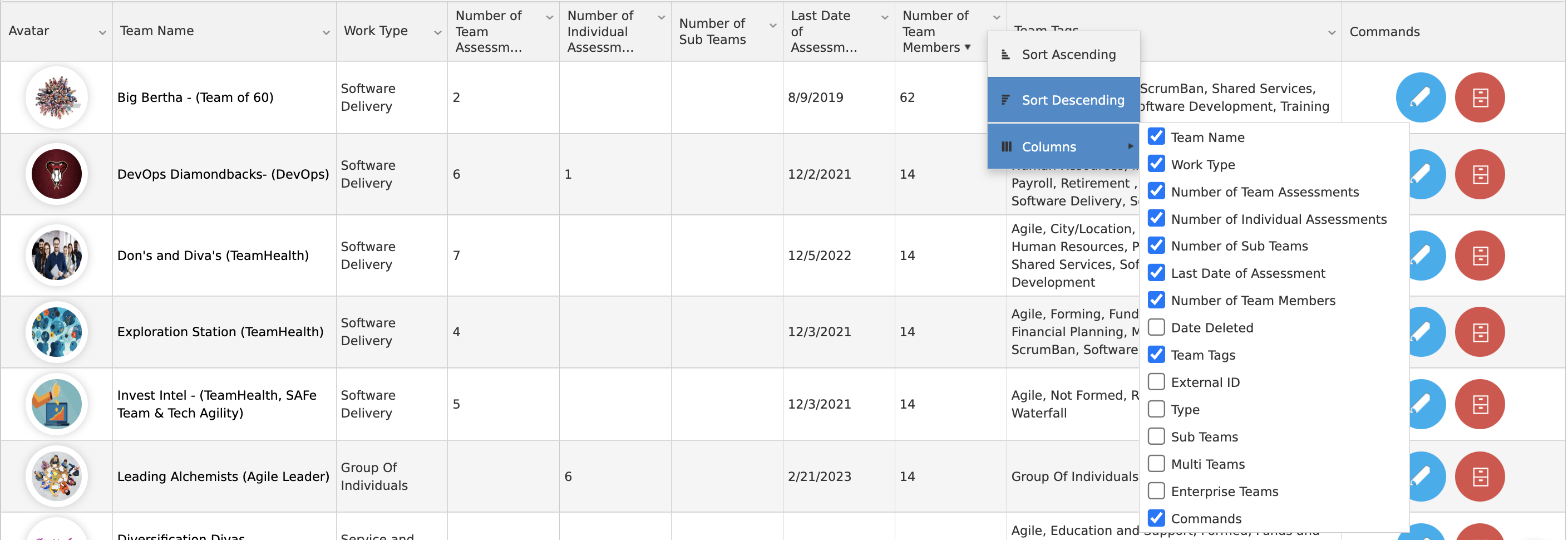Uncheck Last Date of Assessment checkbox
This screenshot has width=1568, height=540.
pyautogui.click(x=1156, y=273)
